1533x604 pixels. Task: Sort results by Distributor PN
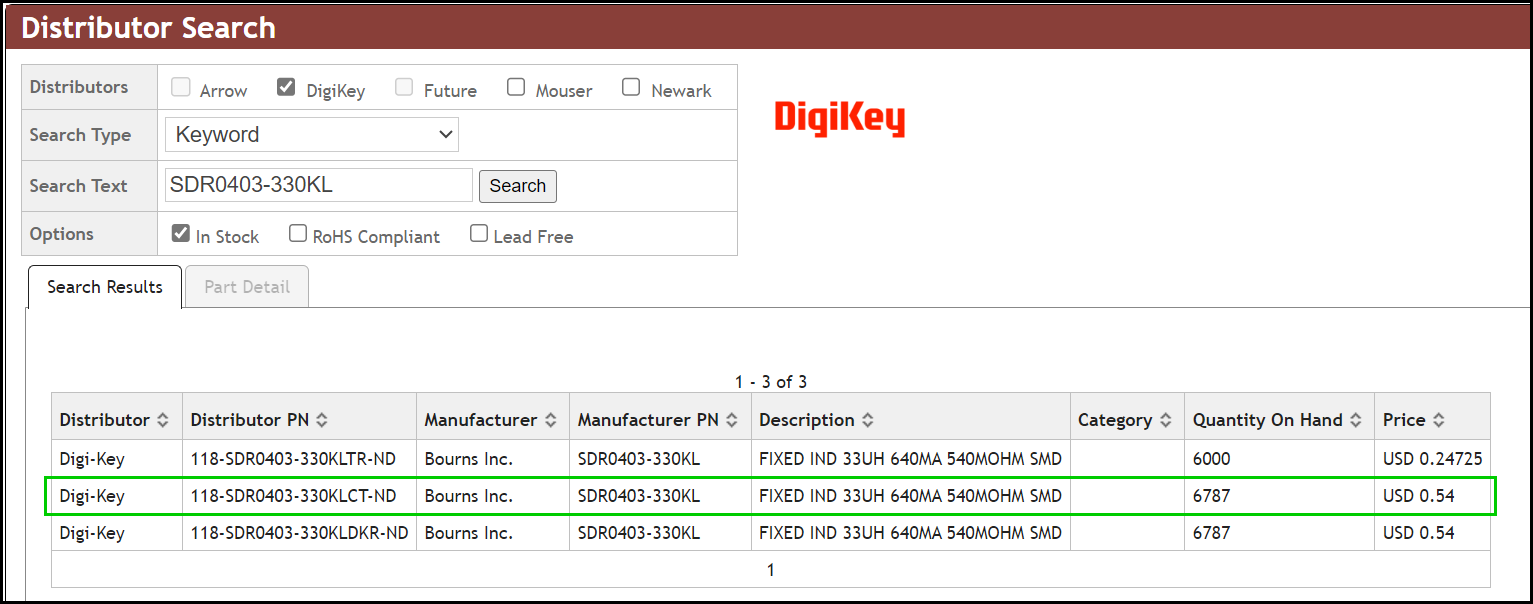pos(320,419)
